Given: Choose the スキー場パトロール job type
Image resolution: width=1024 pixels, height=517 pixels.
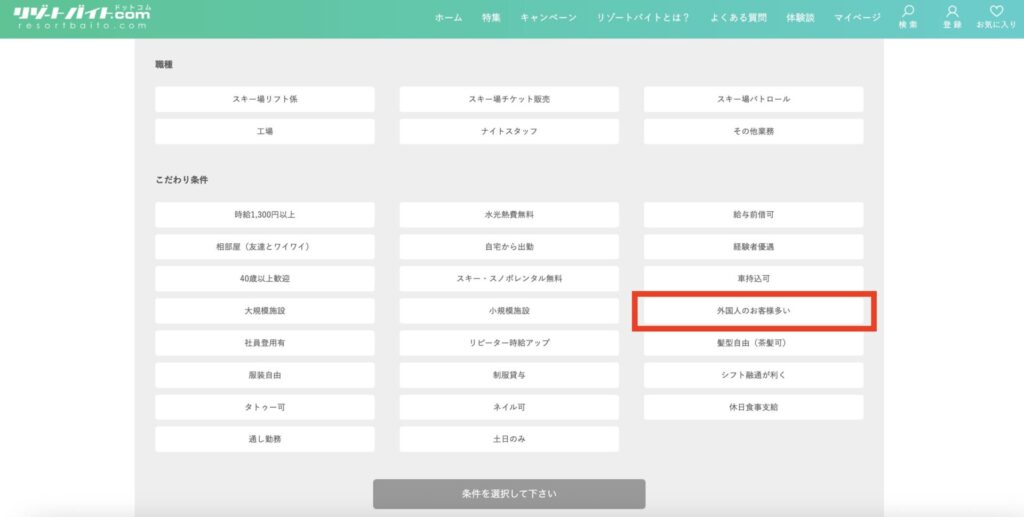Looking at the screenshot, I should [753, 99].
